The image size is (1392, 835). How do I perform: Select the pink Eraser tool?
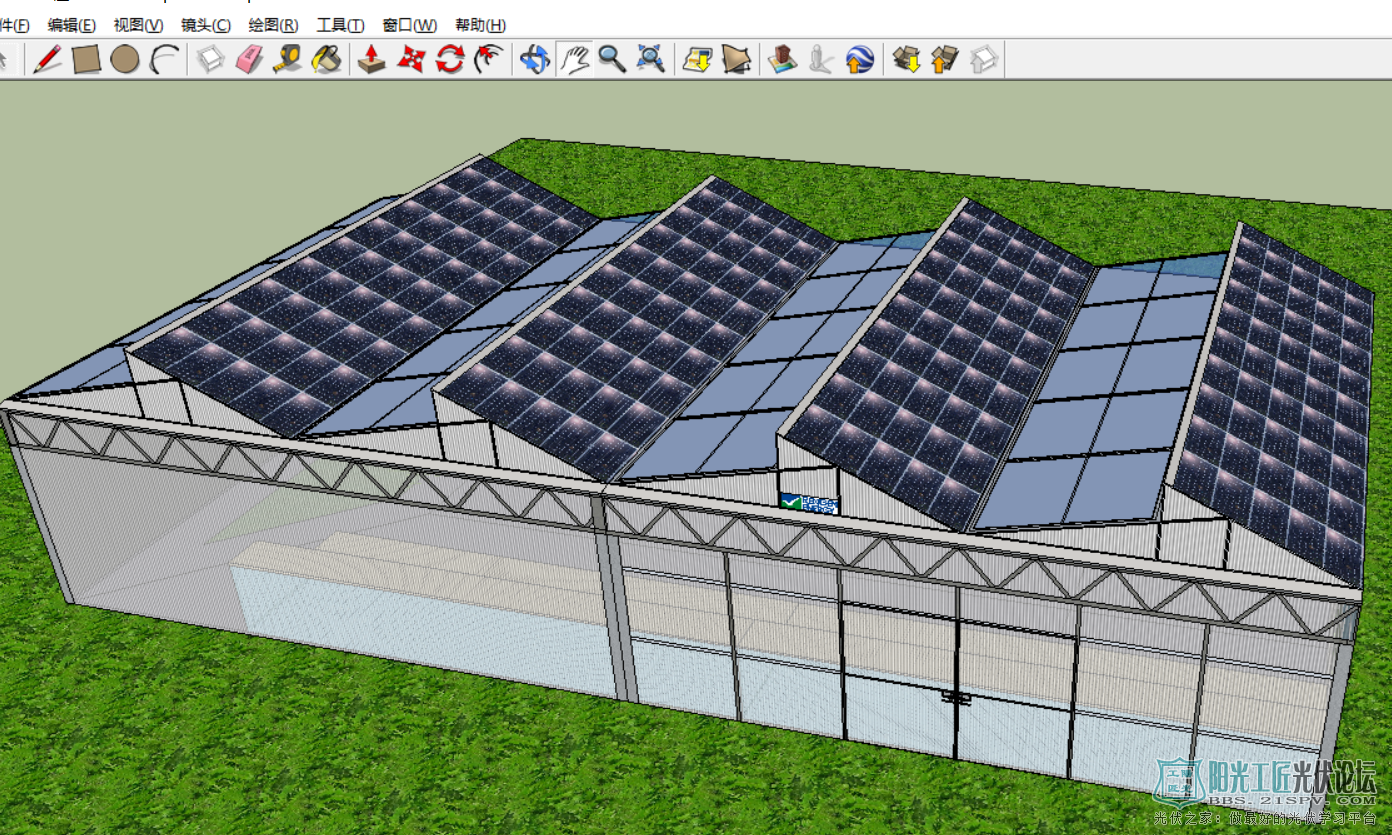coord(249,60)
